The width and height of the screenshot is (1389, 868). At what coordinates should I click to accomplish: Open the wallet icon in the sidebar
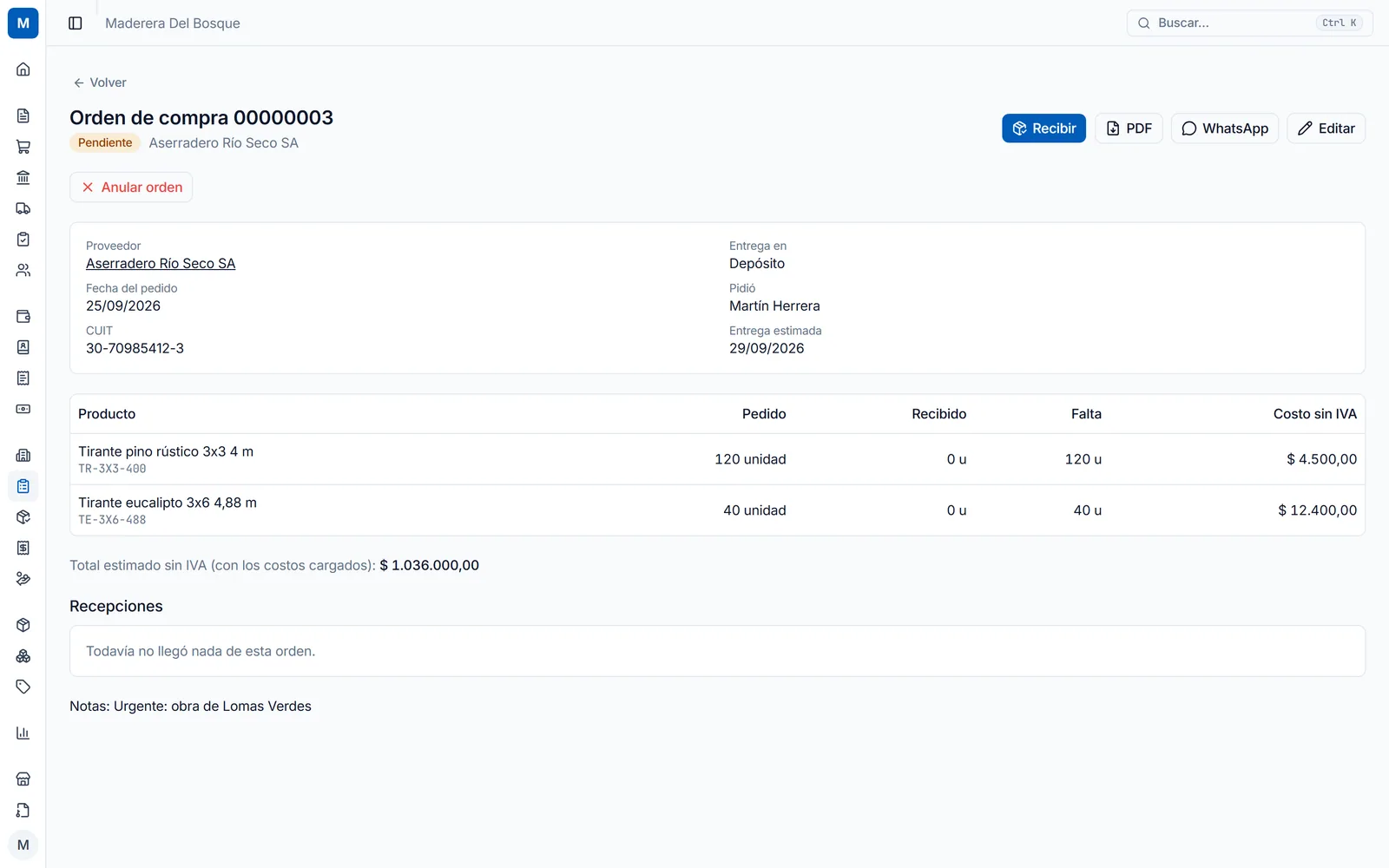(x=23, y=317)
